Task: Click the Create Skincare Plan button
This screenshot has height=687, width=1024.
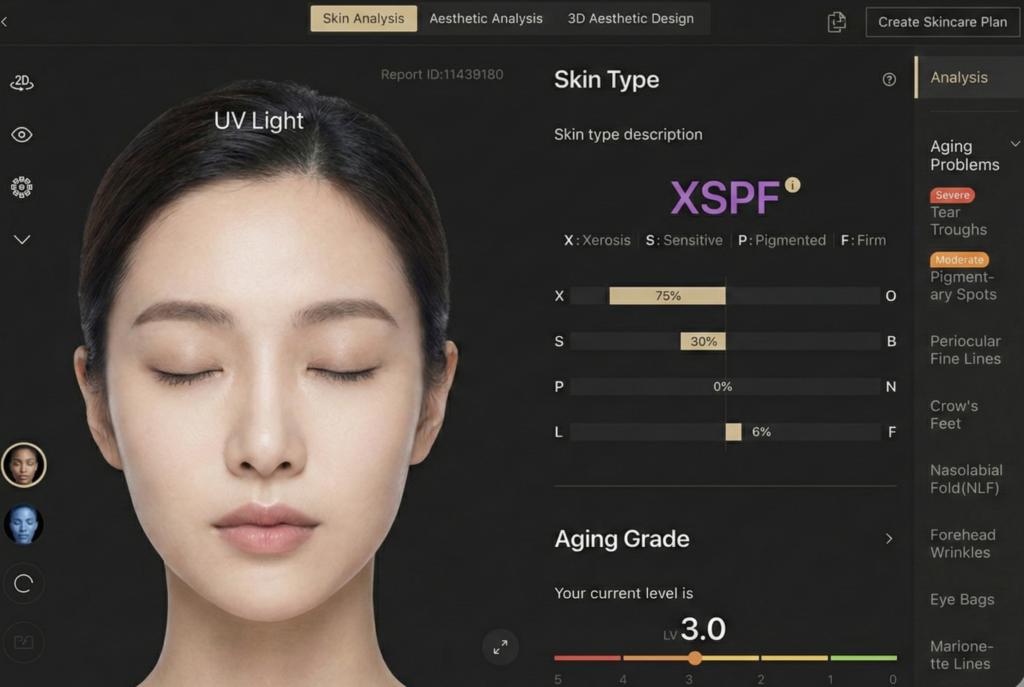Action: tap(942, 22)
